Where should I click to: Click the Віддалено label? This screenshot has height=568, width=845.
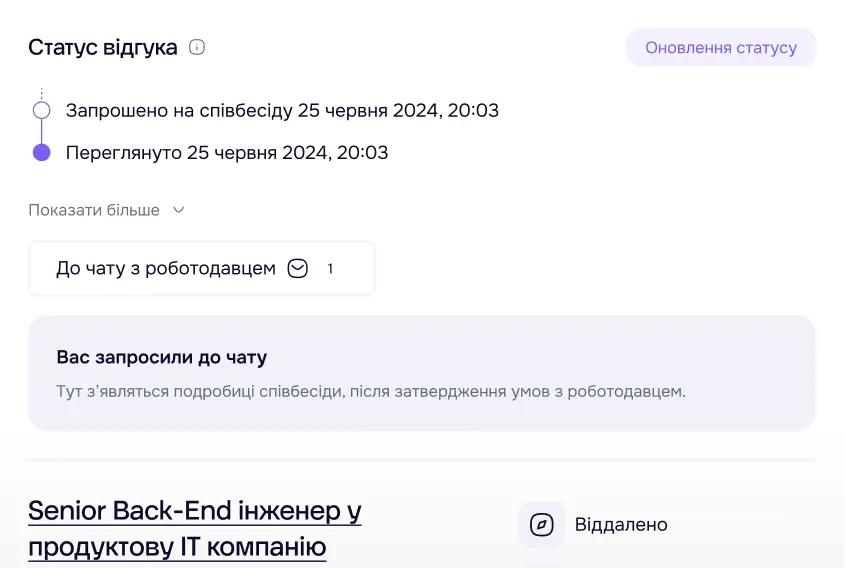pyautogui.click(x=621, y=524)
